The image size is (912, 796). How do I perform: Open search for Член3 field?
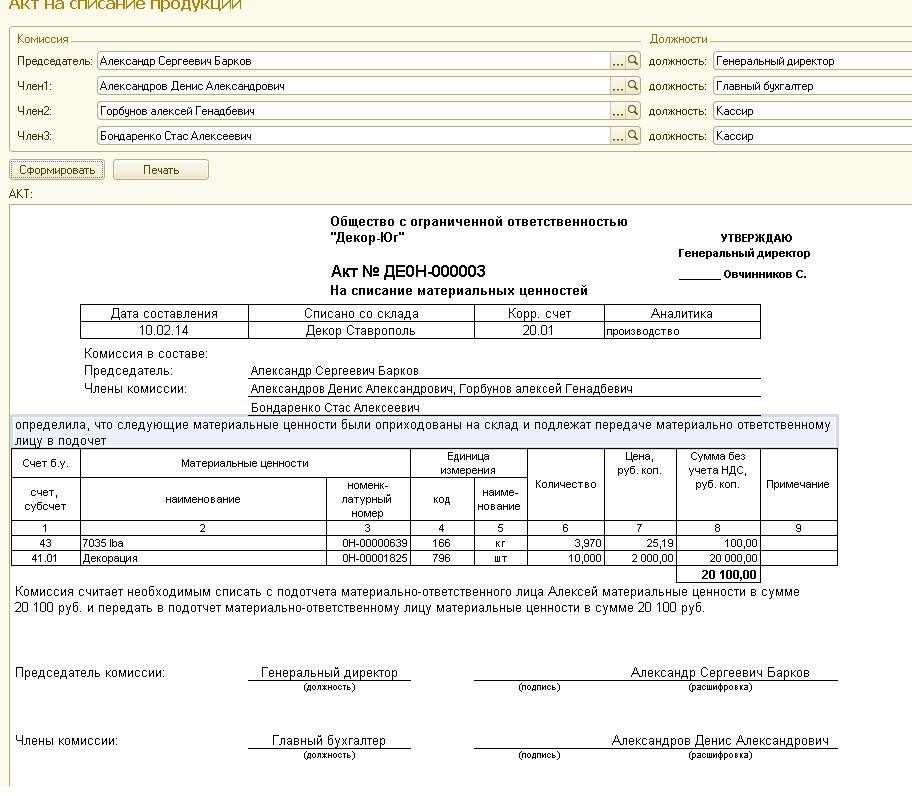coord(633,135)
